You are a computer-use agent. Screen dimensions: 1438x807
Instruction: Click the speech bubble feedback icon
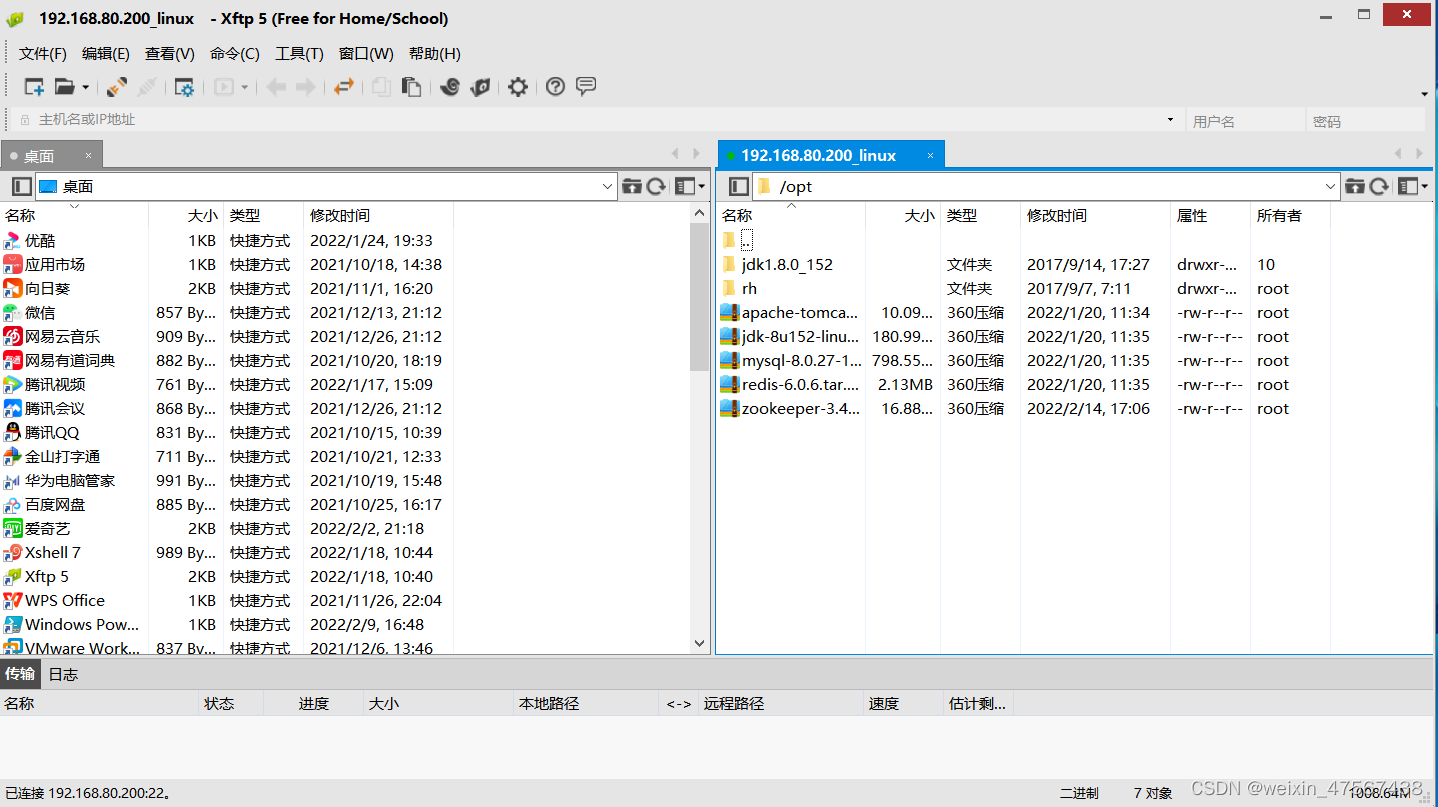586,87
